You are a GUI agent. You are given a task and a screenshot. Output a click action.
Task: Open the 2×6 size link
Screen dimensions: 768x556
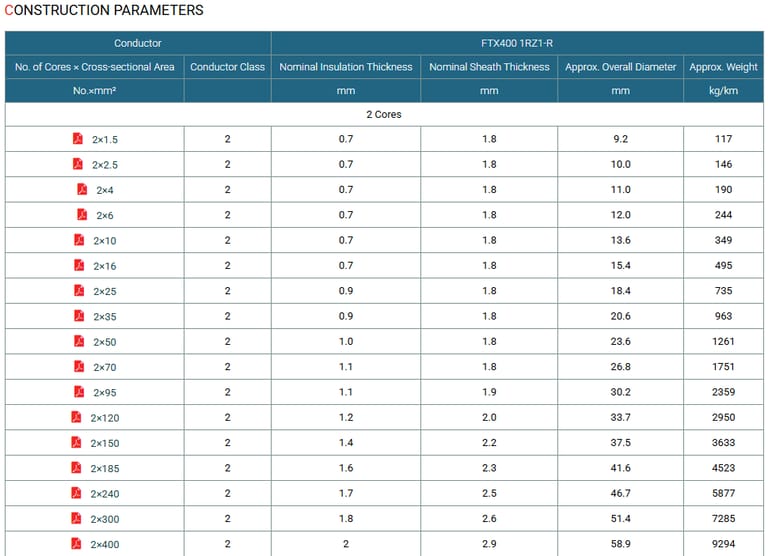105,215
